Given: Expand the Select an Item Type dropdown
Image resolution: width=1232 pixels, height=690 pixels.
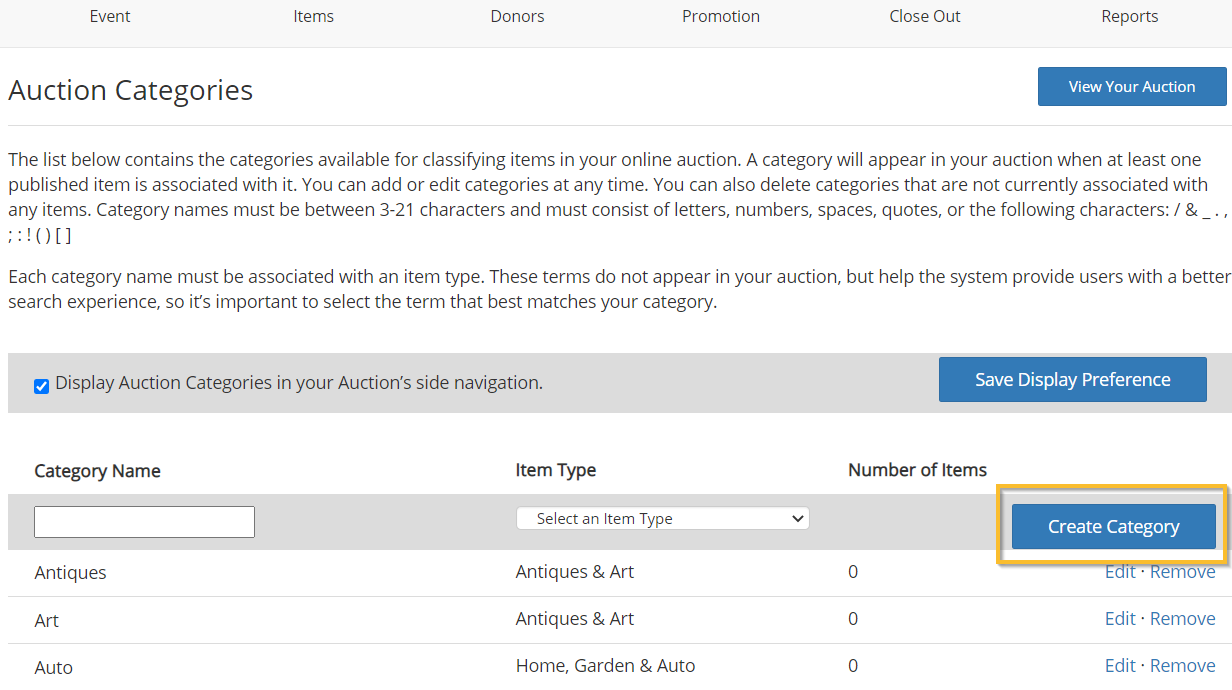Looking at the screenshot, I should (663, 519).
